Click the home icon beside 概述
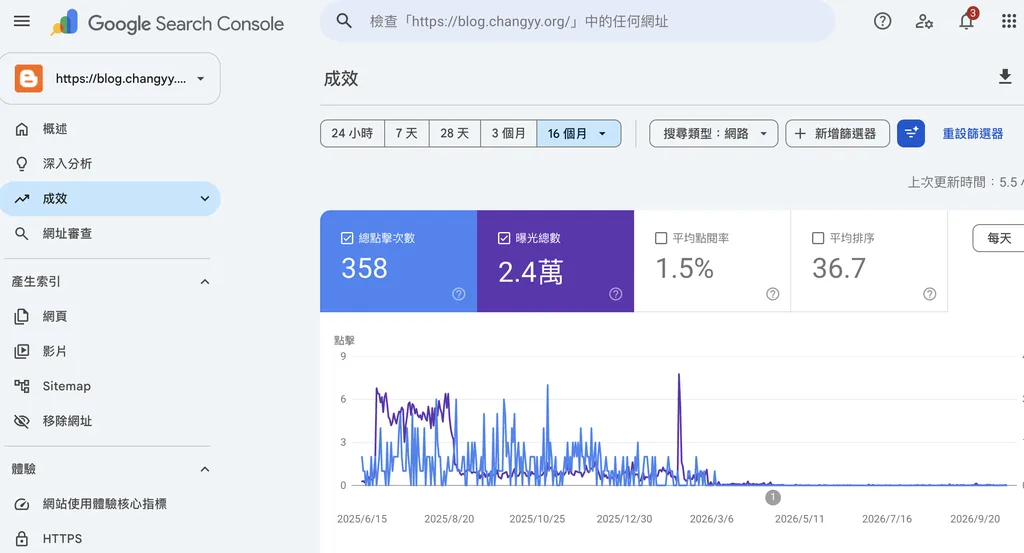The height and width of the screenshot is (553, 1024). [x=22, y=129]
